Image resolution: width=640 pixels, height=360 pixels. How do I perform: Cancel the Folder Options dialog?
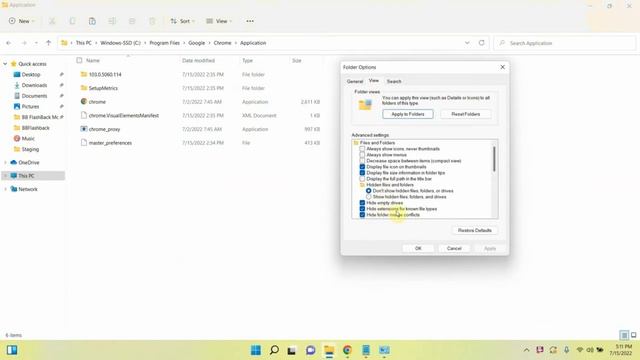[454, 248]
